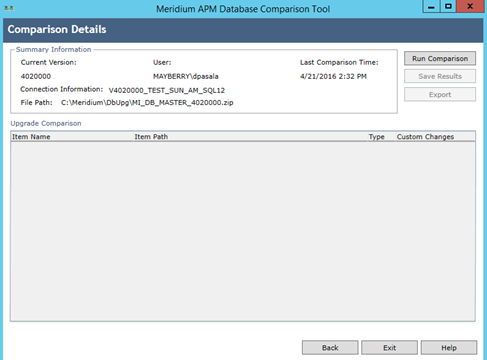This screenshot has height=360, width=487.
Task: Sort by the Item Name column header
Action: pyautogui.click(x=72, y=137)
